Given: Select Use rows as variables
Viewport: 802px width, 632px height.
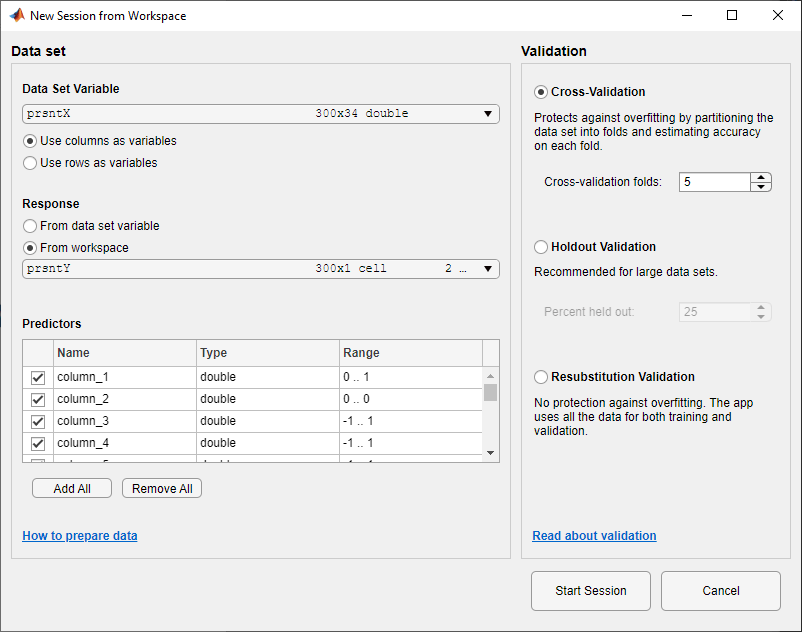Looking at the screenshot, I should click(x=30, y=163).
